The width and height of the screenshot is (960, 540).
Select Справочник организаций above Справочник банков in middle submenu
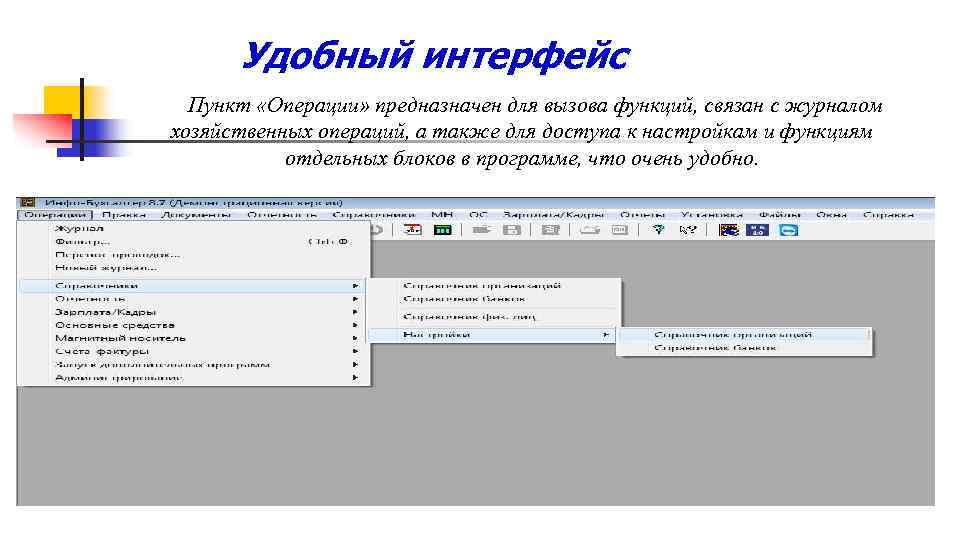(492, 285)
